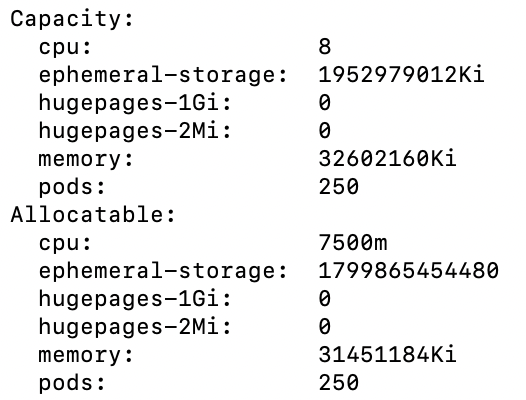Click allocatable cpu value 7500m
Viewport: 526px width, 400px height.
[353, 243]
